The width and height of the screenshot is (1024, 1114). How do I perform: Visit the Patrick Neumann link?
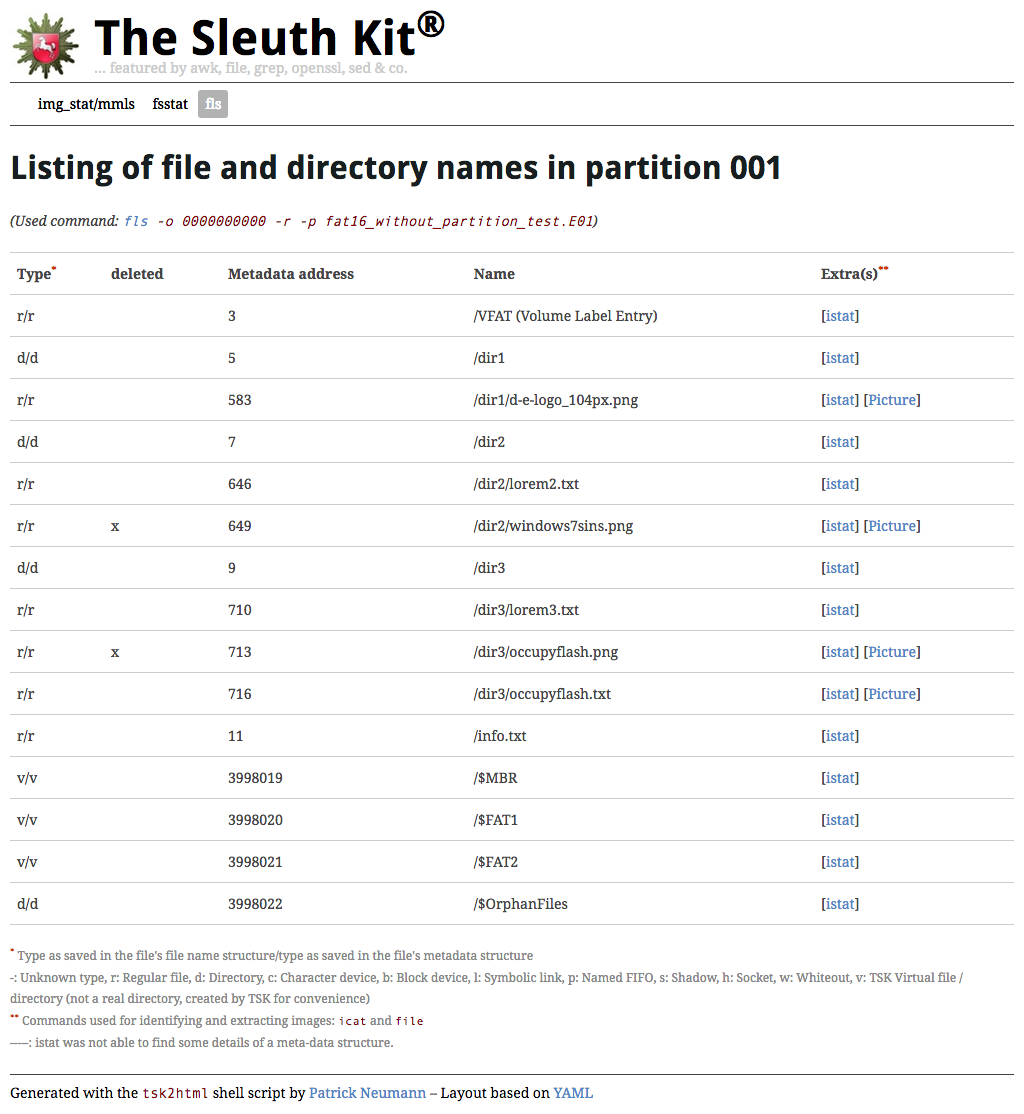tap(367, 1093)
